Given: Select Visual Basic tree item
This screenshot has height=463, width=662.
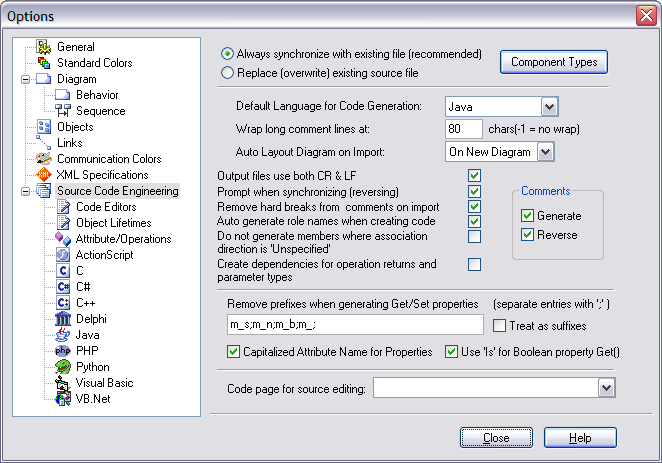Looking at the screenshot, I should click(x=104, y=383).
